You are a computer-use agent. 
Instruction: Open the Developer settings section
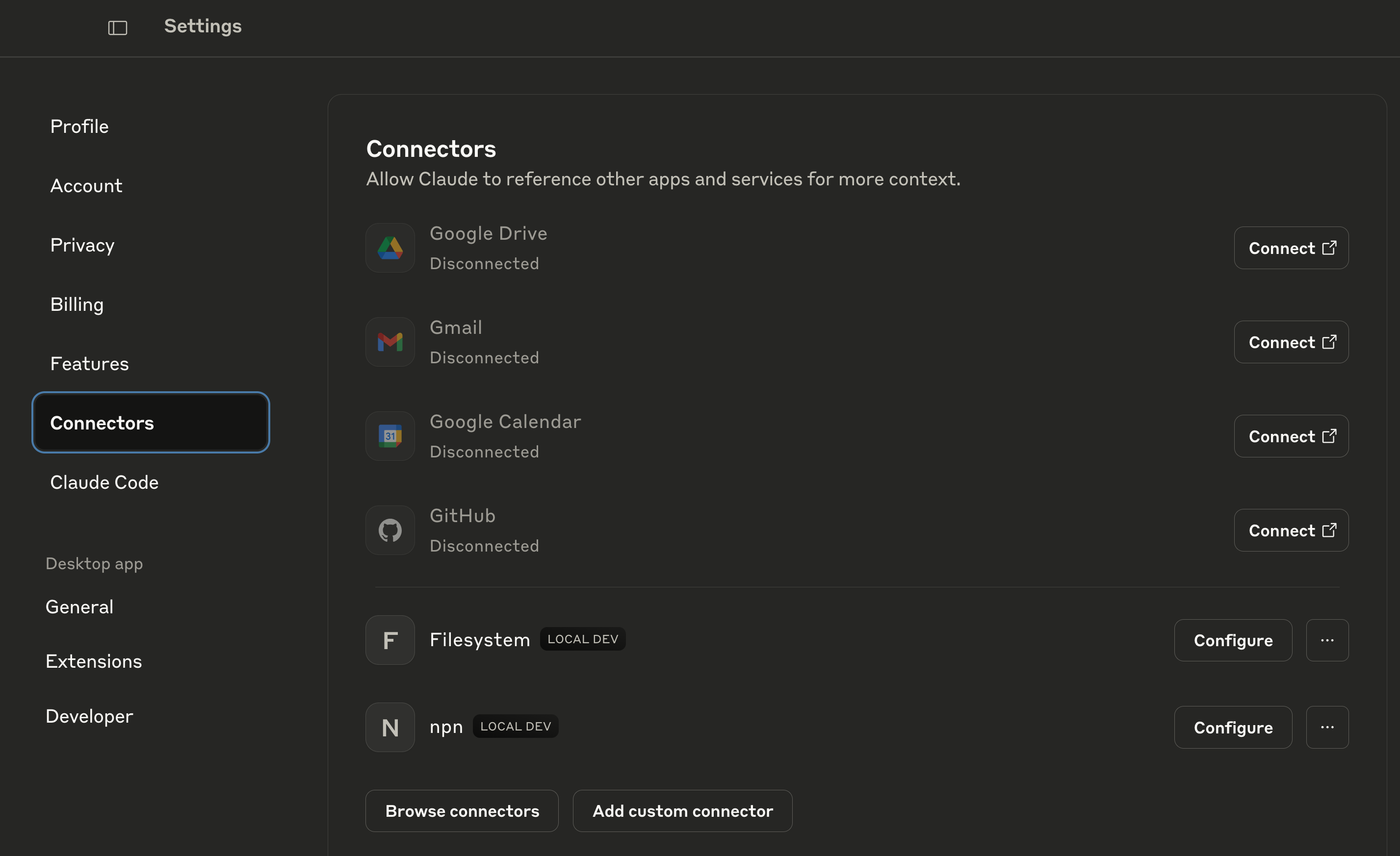click(x=89, y=716)
